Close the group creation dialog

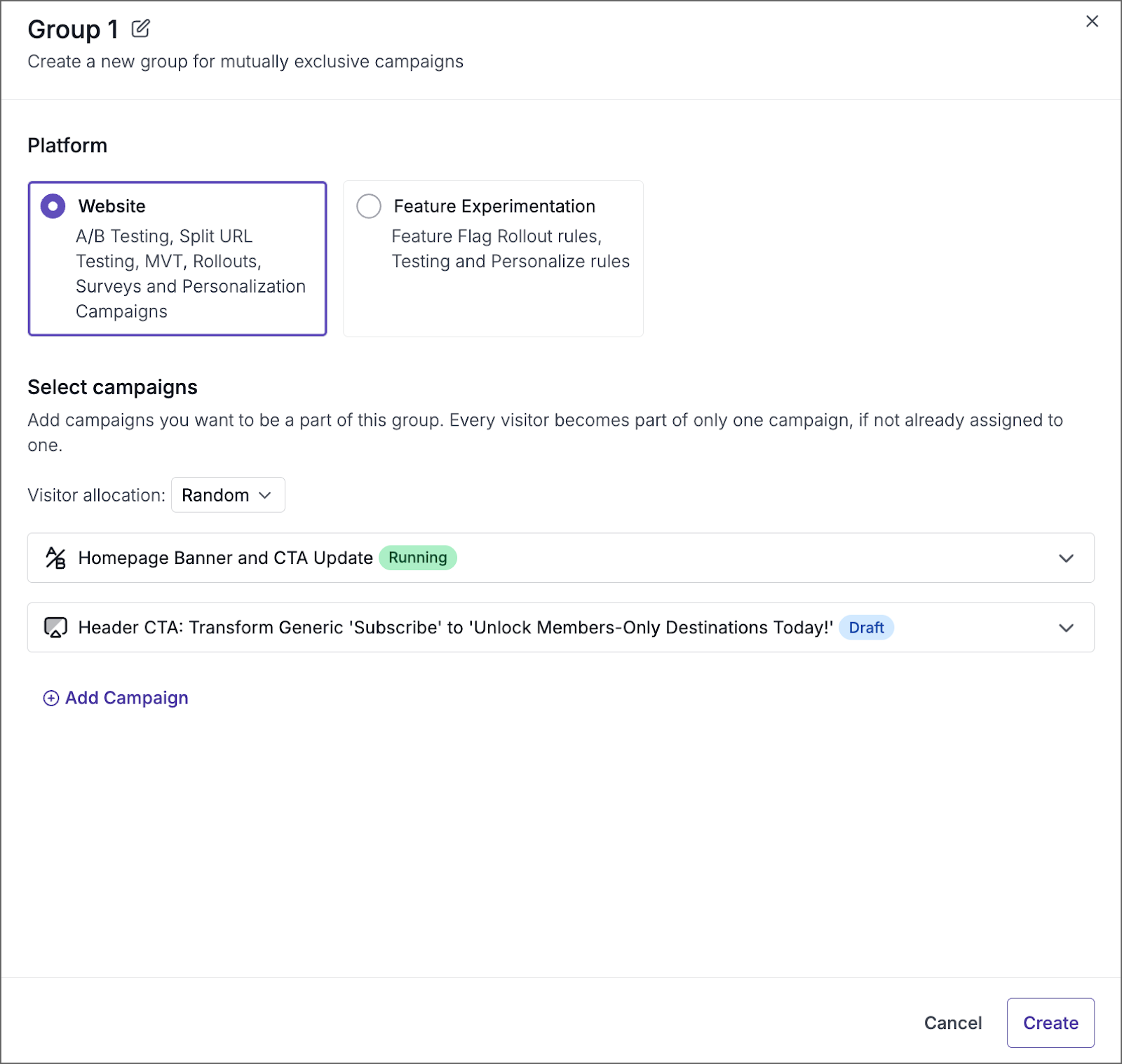click(x=1092, y=22)
